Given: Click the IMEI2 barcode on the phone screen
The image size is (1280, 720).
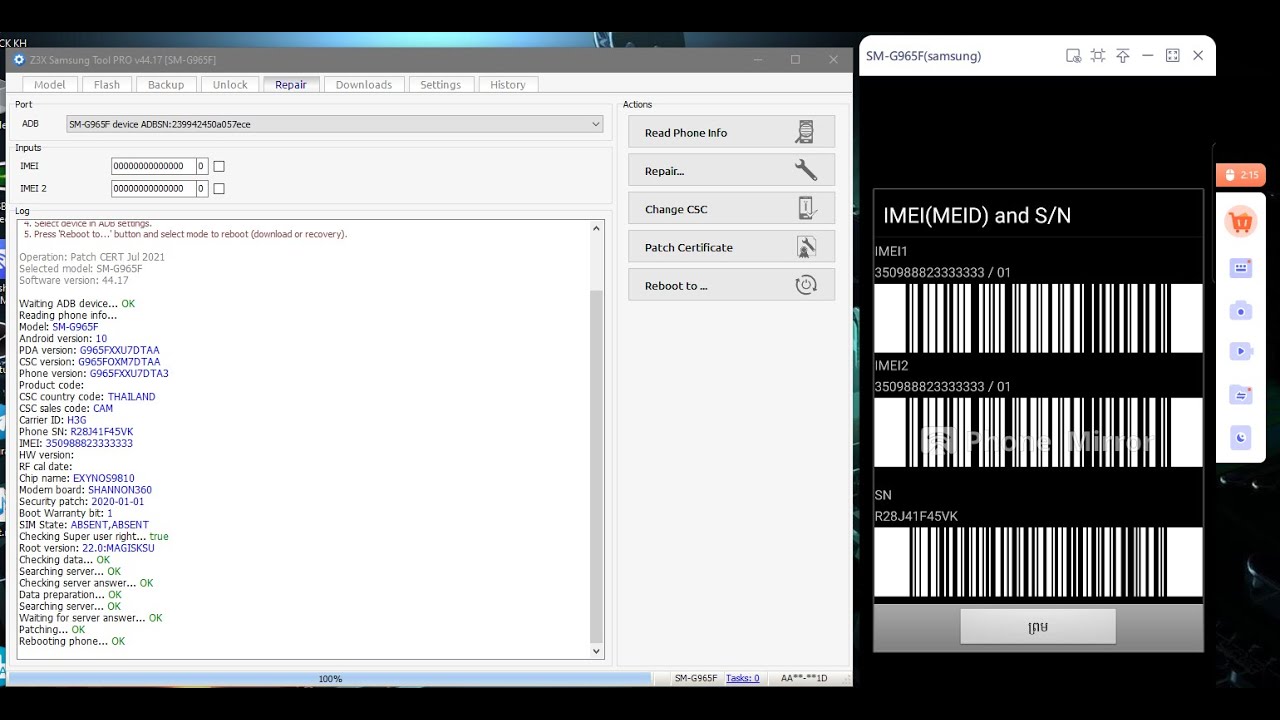Looking at the screenshot, I should tap(1038, 432).
